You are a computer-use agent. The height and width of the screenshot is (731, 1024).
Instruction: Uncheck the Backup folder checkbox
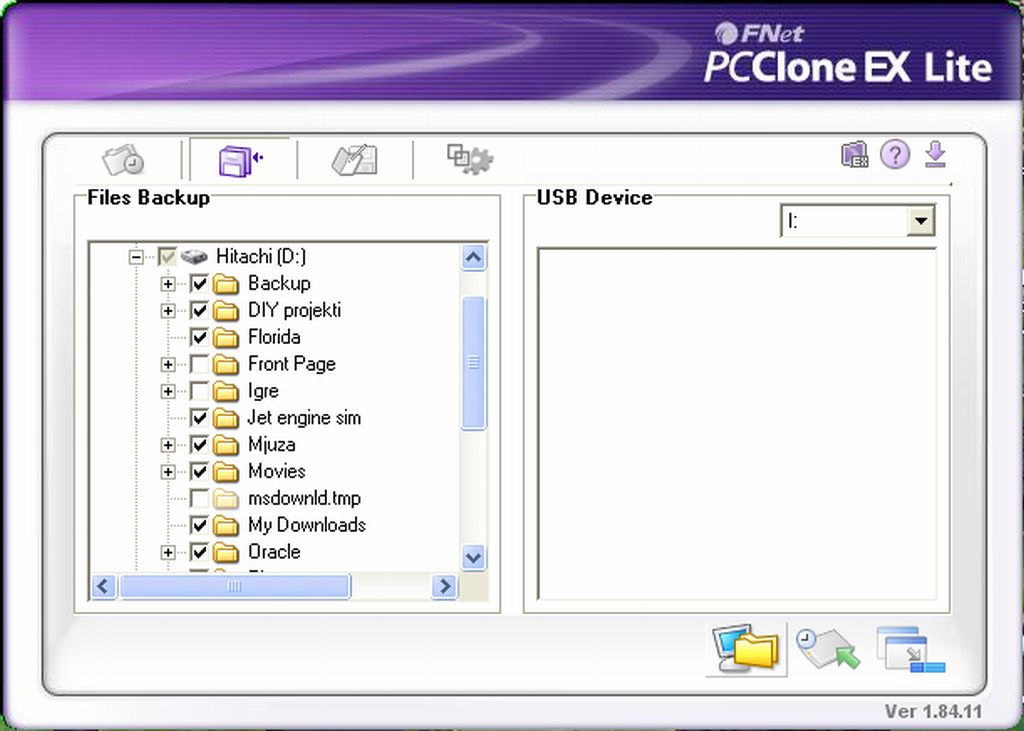[x=199, y=284]
